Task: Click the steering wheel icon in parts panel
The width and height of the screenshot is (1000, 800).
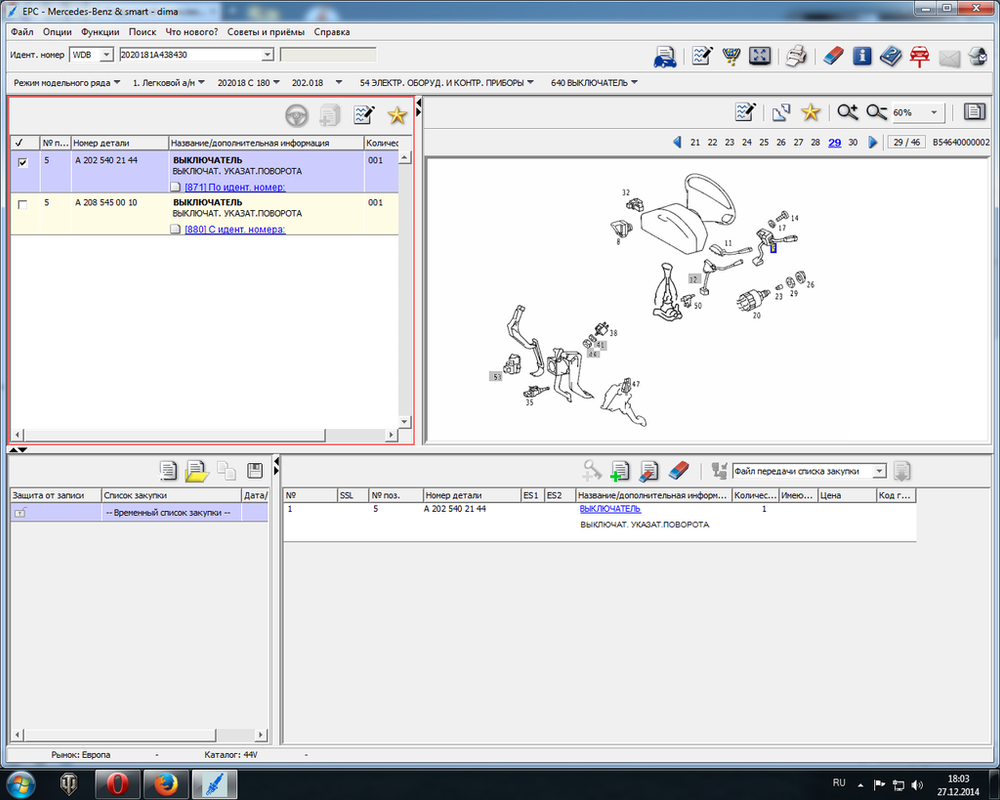Action: pos(297,115)
